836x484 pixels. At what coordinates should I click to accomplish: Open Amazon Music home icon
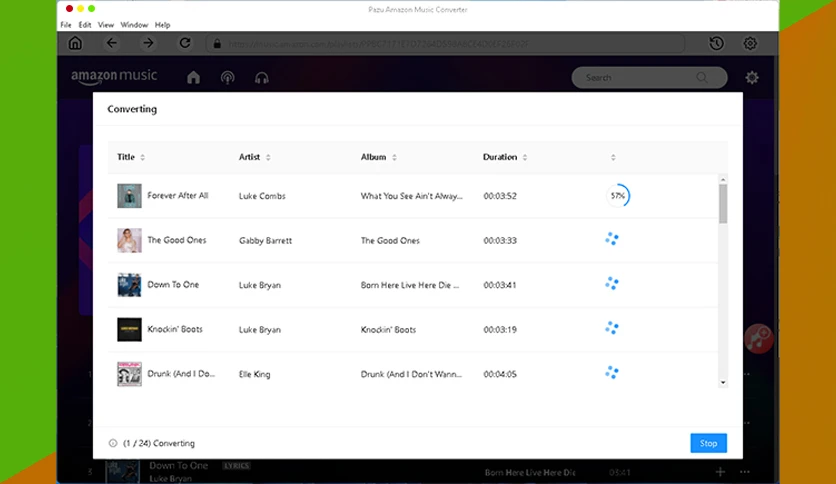[x=194, y=78]
